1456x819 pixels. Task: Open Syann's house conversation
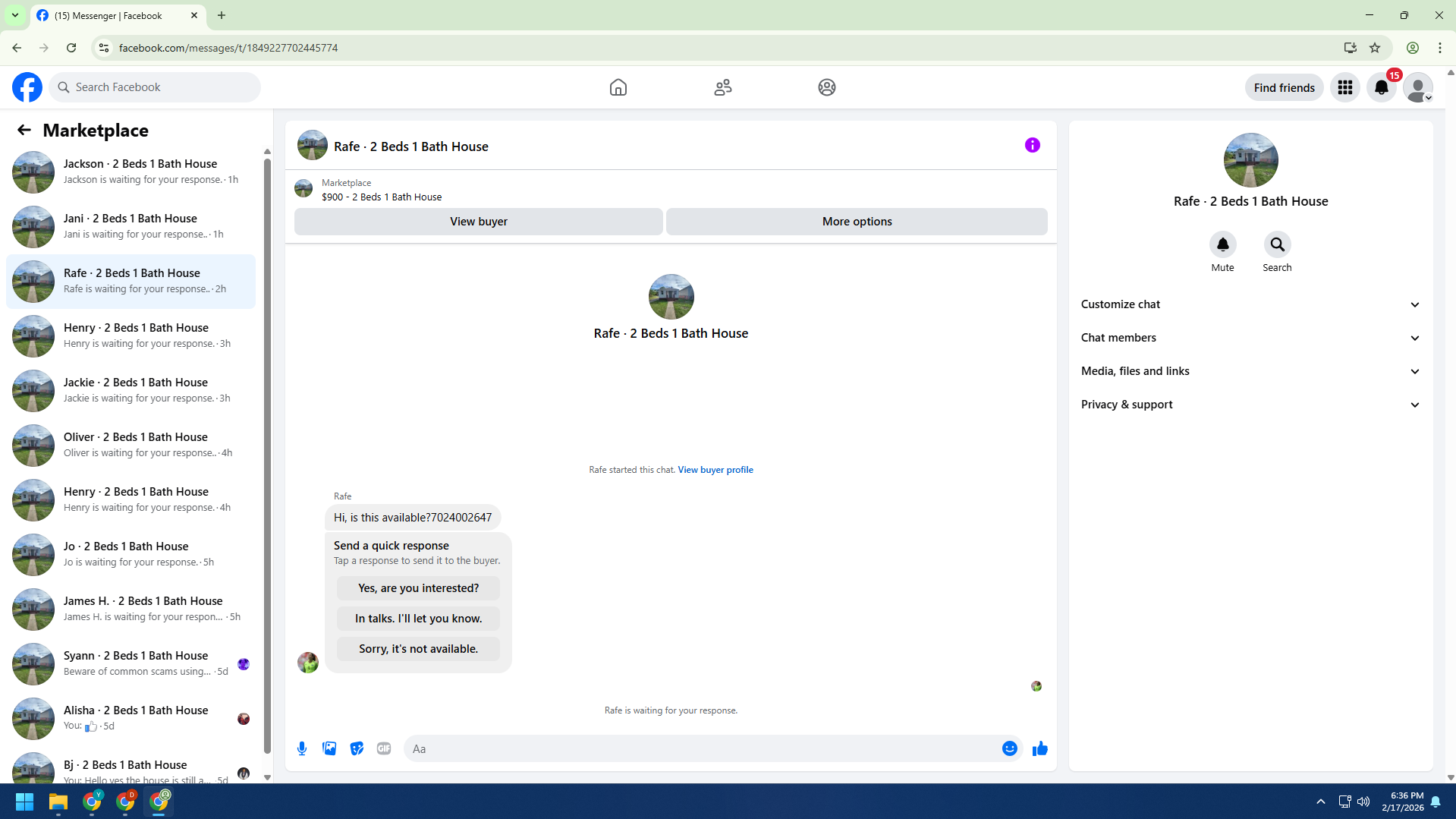pos(131,663)
